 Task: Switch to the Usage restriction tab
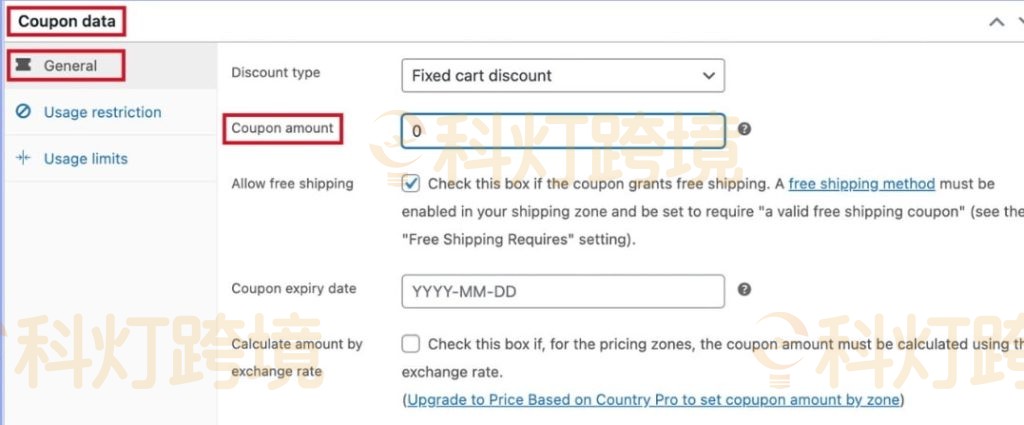coord(102,112)
